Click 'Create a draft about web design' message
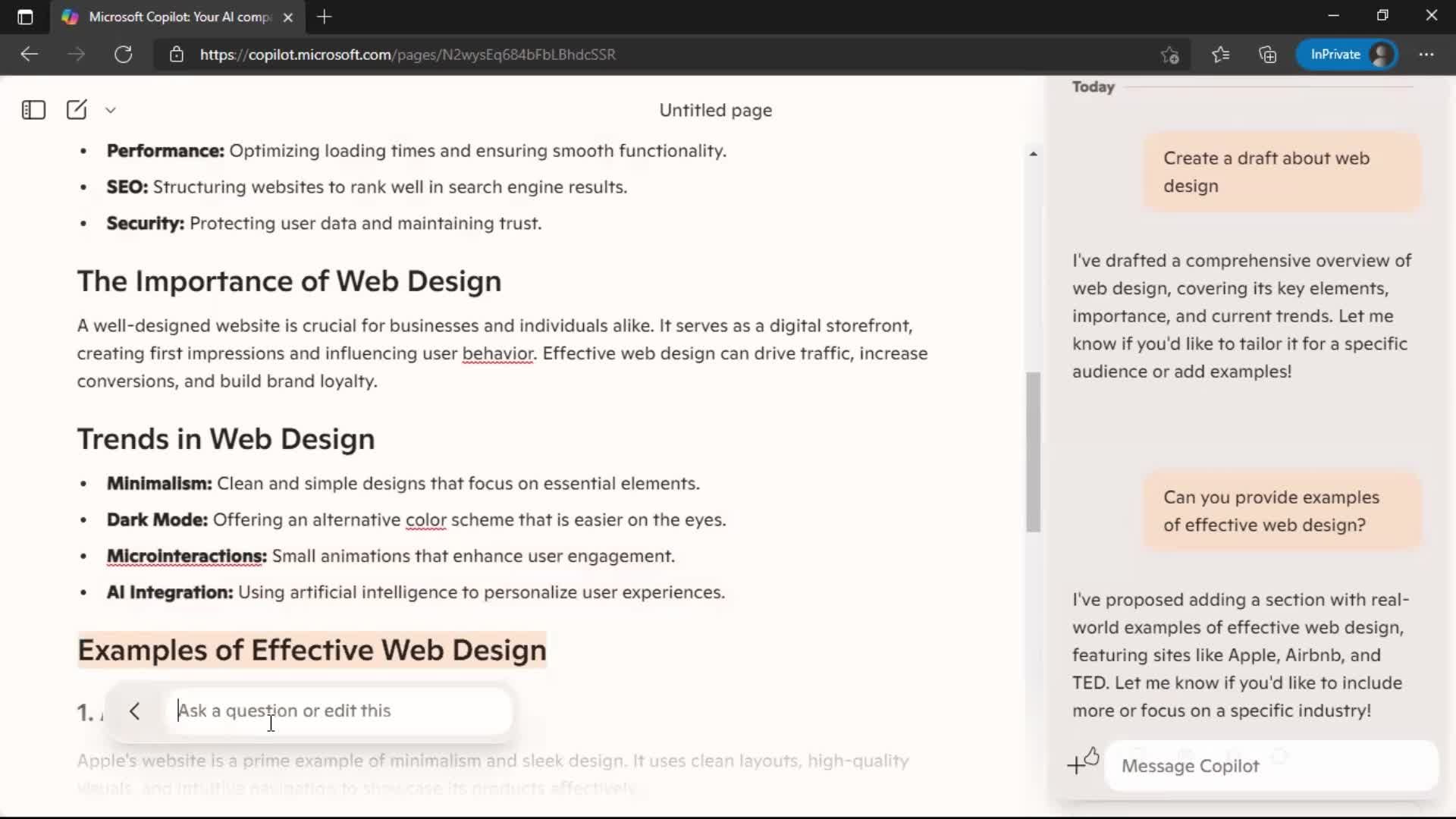The width and height of the screenshot is (1456, 819). pyautogui.click(x=1282, y=172)
